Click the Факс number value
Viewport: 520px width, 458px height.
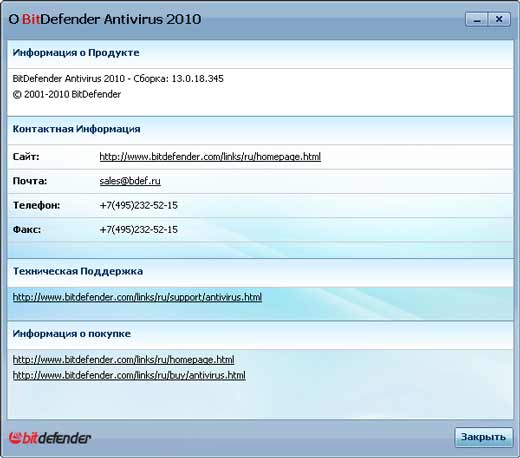point(138,230)
